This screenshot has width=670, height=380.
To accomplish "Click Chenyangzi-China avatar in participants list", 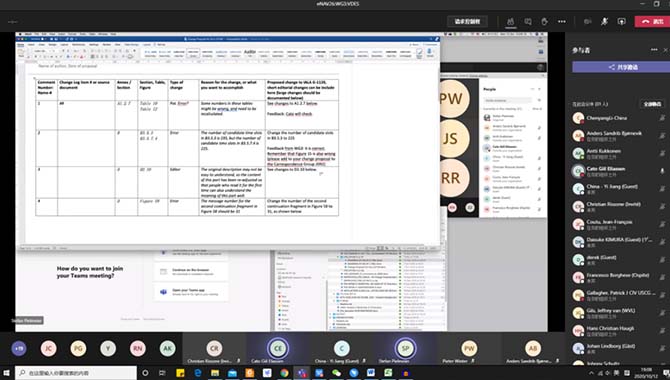I will (578, 118).
